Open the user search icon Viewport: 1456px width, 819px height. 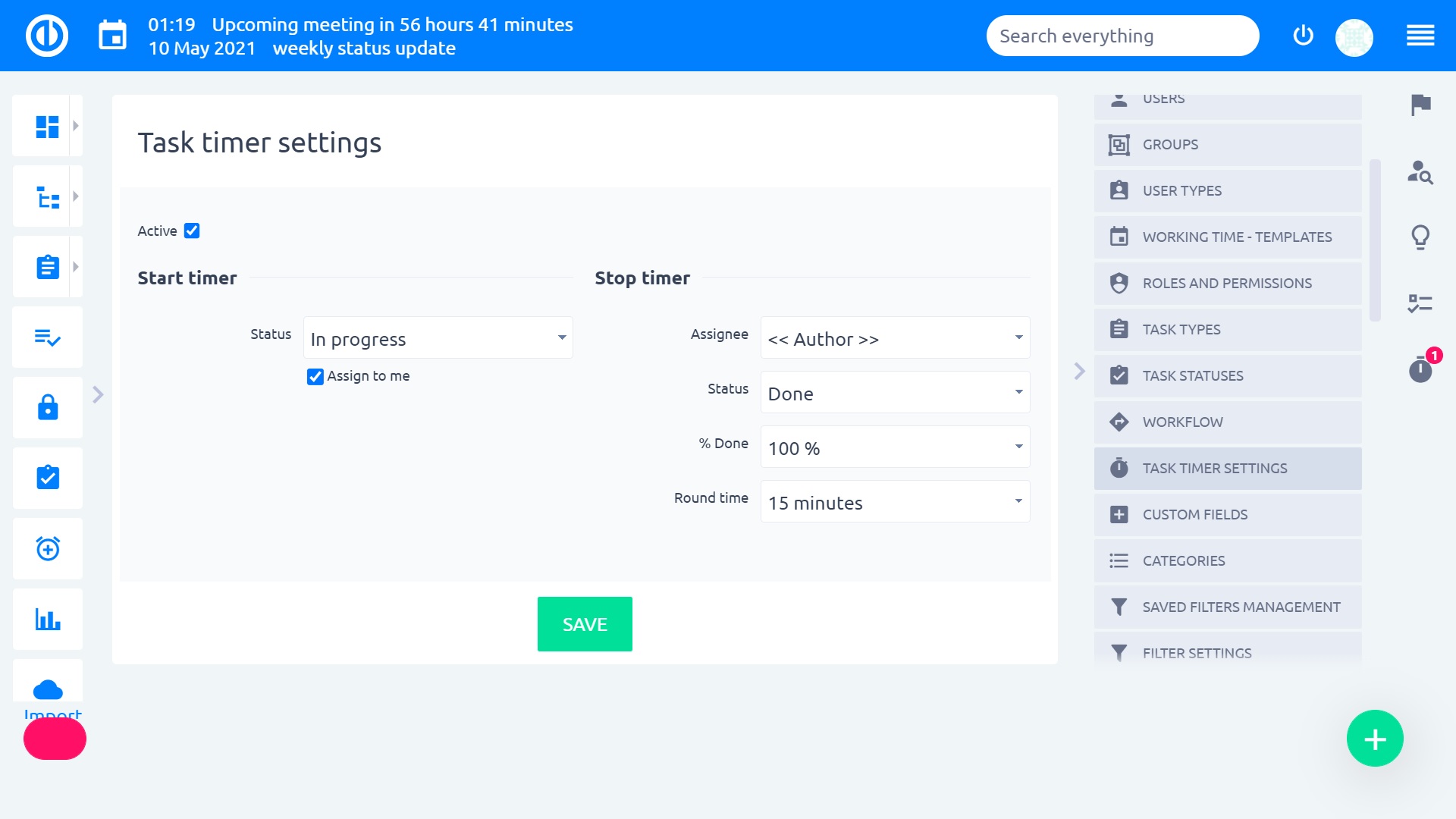(x=1420, y=172)
